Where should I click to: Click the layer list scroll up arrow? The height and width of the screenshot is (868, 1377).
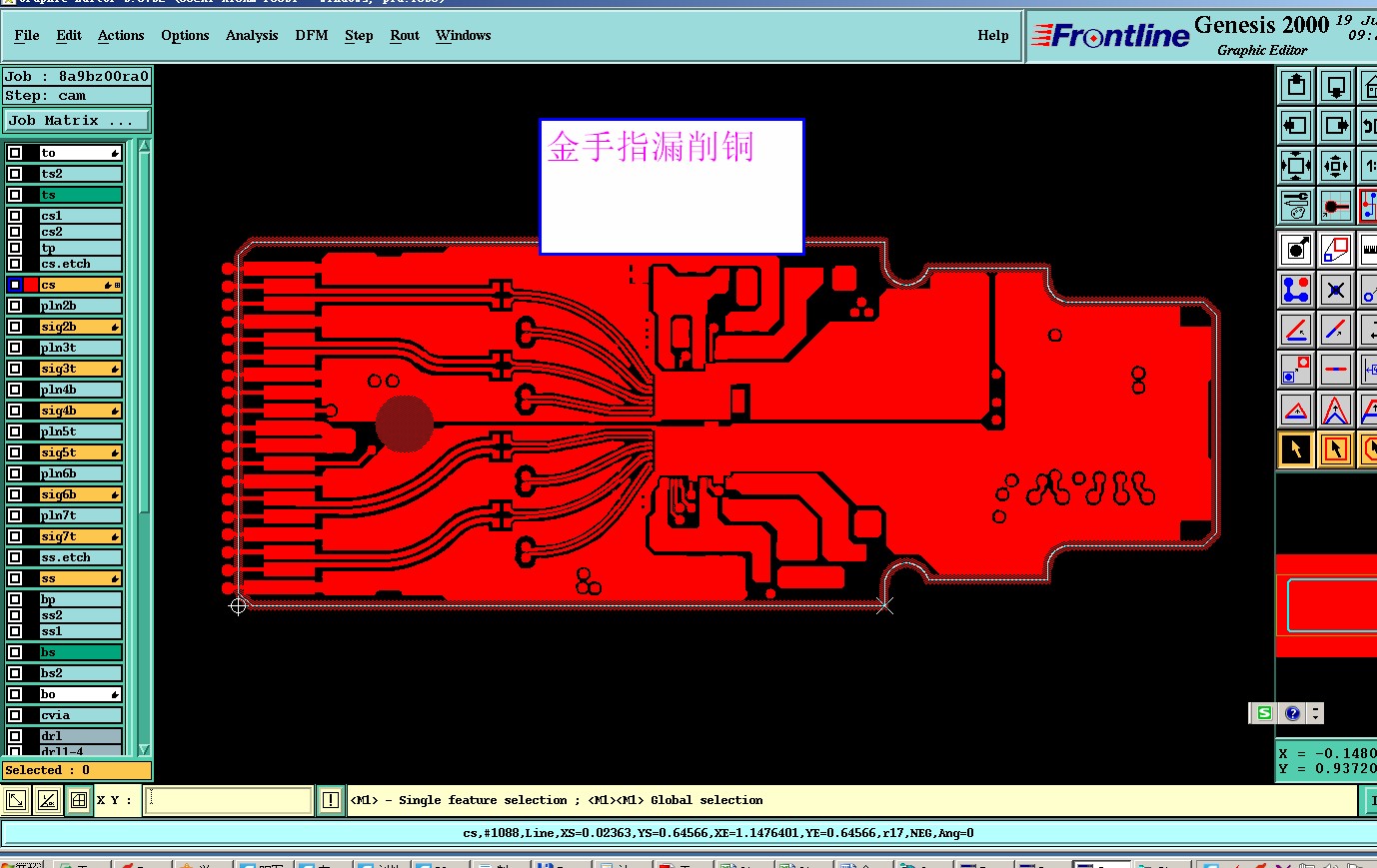point(144,146)
